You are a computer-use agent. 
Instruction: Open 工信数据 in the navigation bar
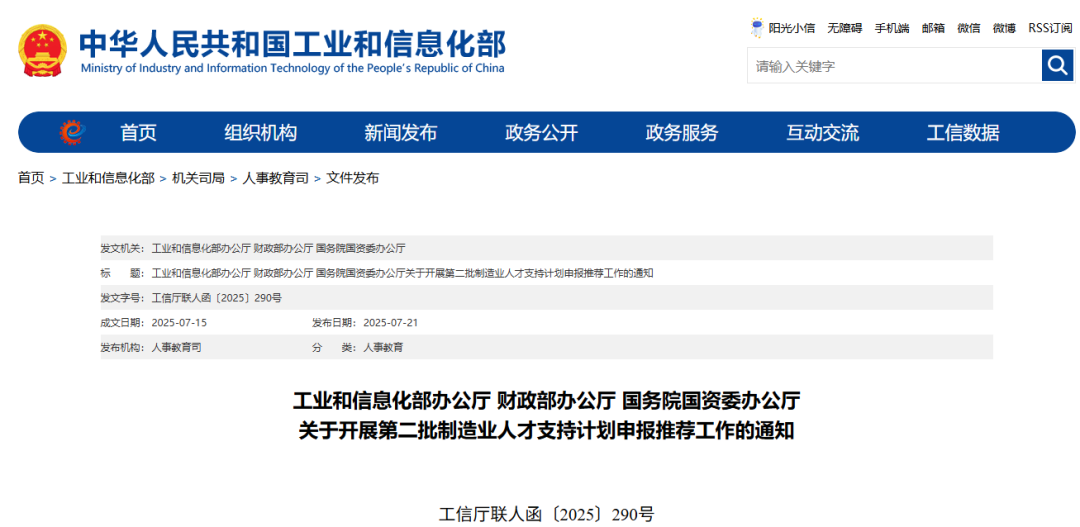click(963, 132)
